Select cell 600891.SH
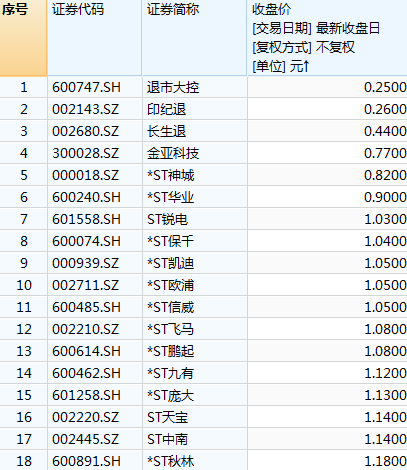 click(x=86, y=461)
